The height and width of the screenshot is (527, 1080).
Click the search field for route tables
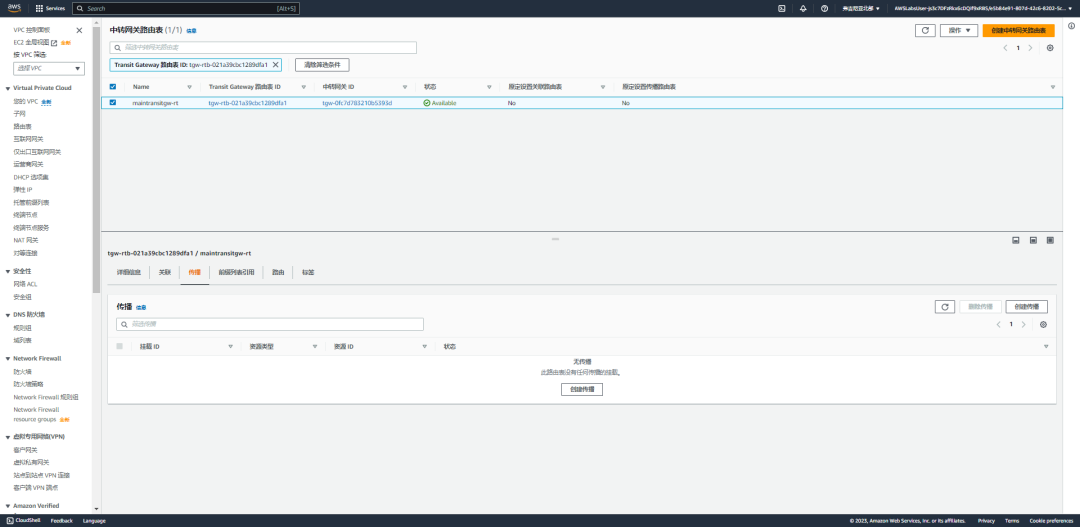(x=263, y=48)
